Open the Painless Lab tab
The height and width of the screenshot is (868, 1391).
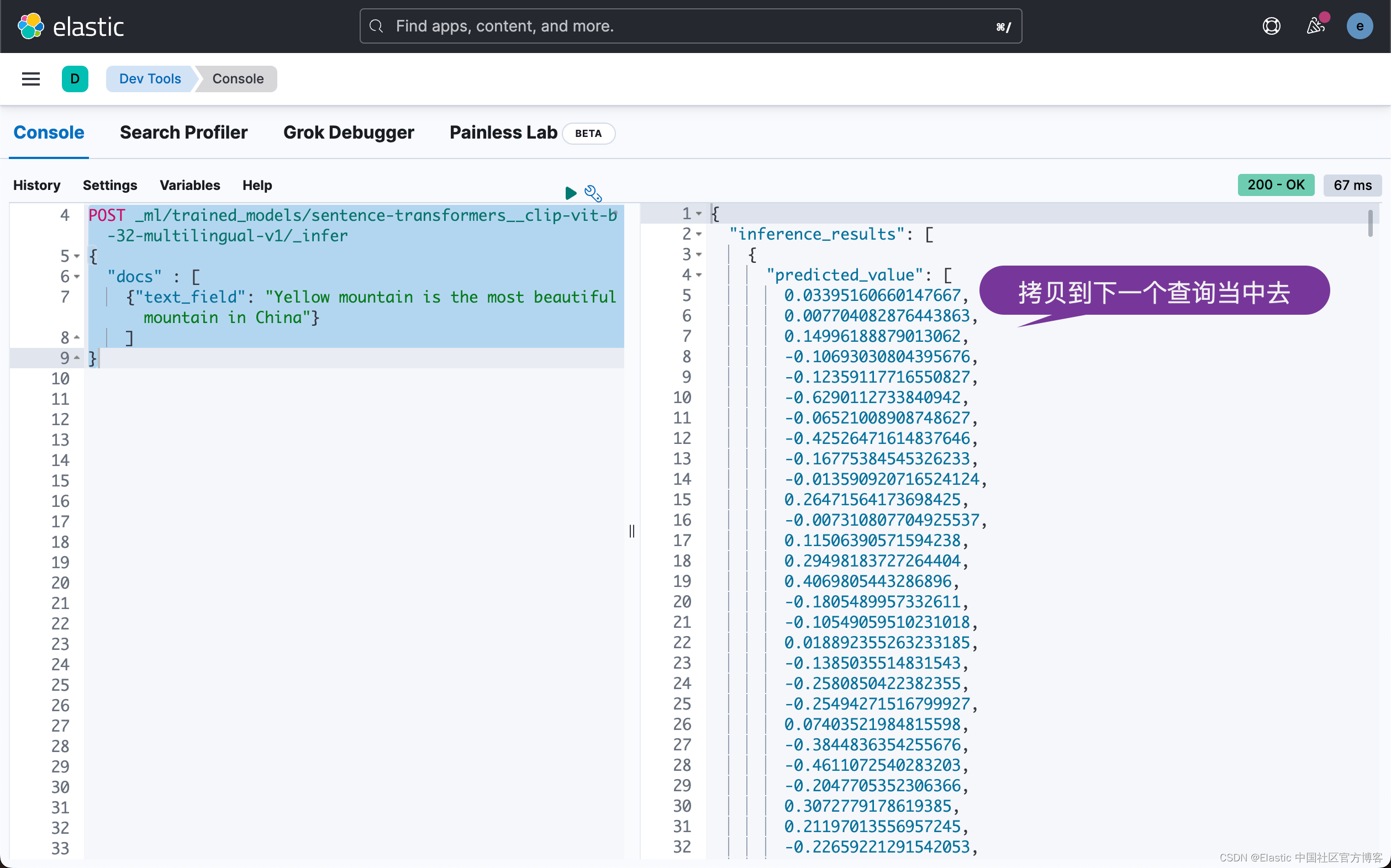(503, 133)
